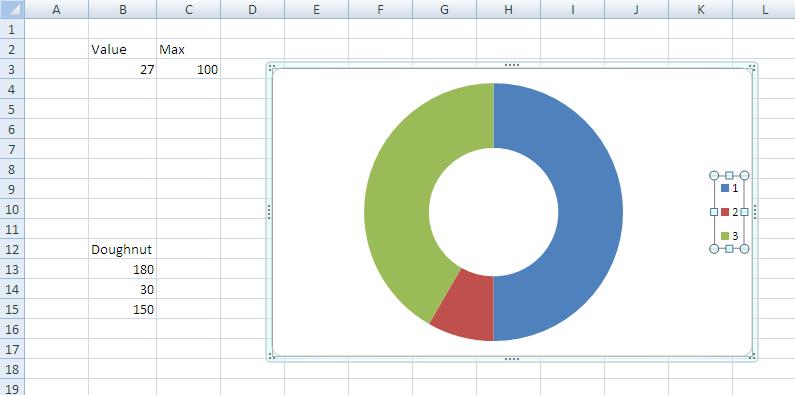Viewport: 795px width, 395px height.
Task: Select column C header
Action: point(188,9)
